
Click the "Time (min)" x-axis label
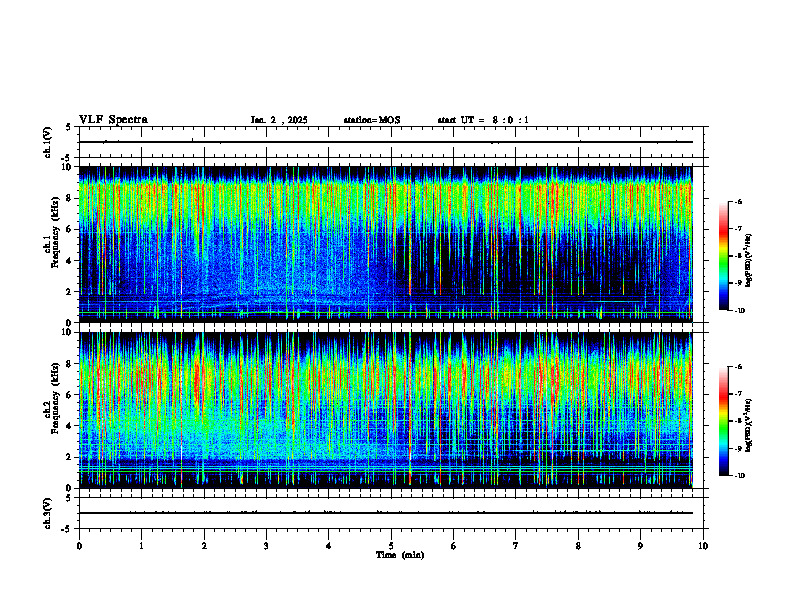point(400,555)
